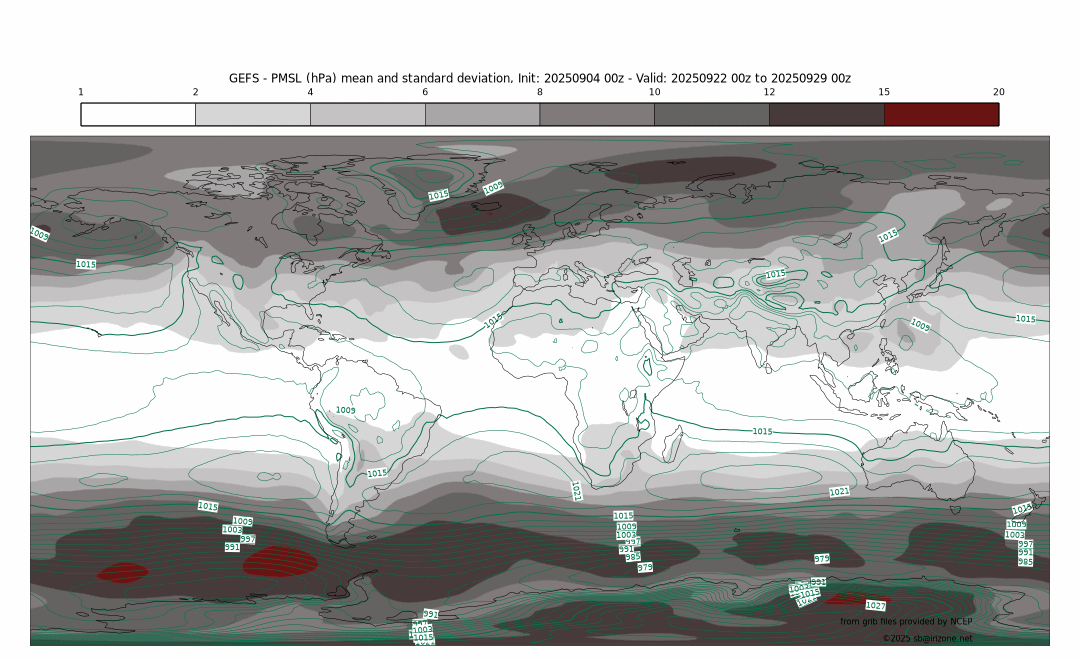
Task: Click the 1027 contour label near Antarctica
Action: (x=875, y=606)
